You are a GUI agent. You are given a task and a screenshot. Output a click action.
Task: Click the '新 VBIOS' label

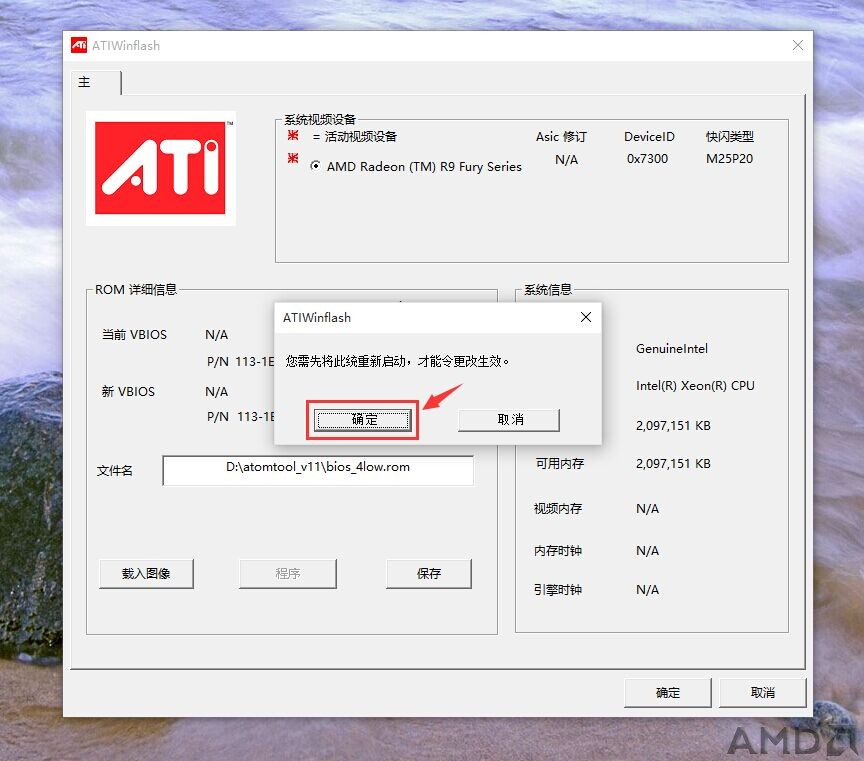click(128, 391)
